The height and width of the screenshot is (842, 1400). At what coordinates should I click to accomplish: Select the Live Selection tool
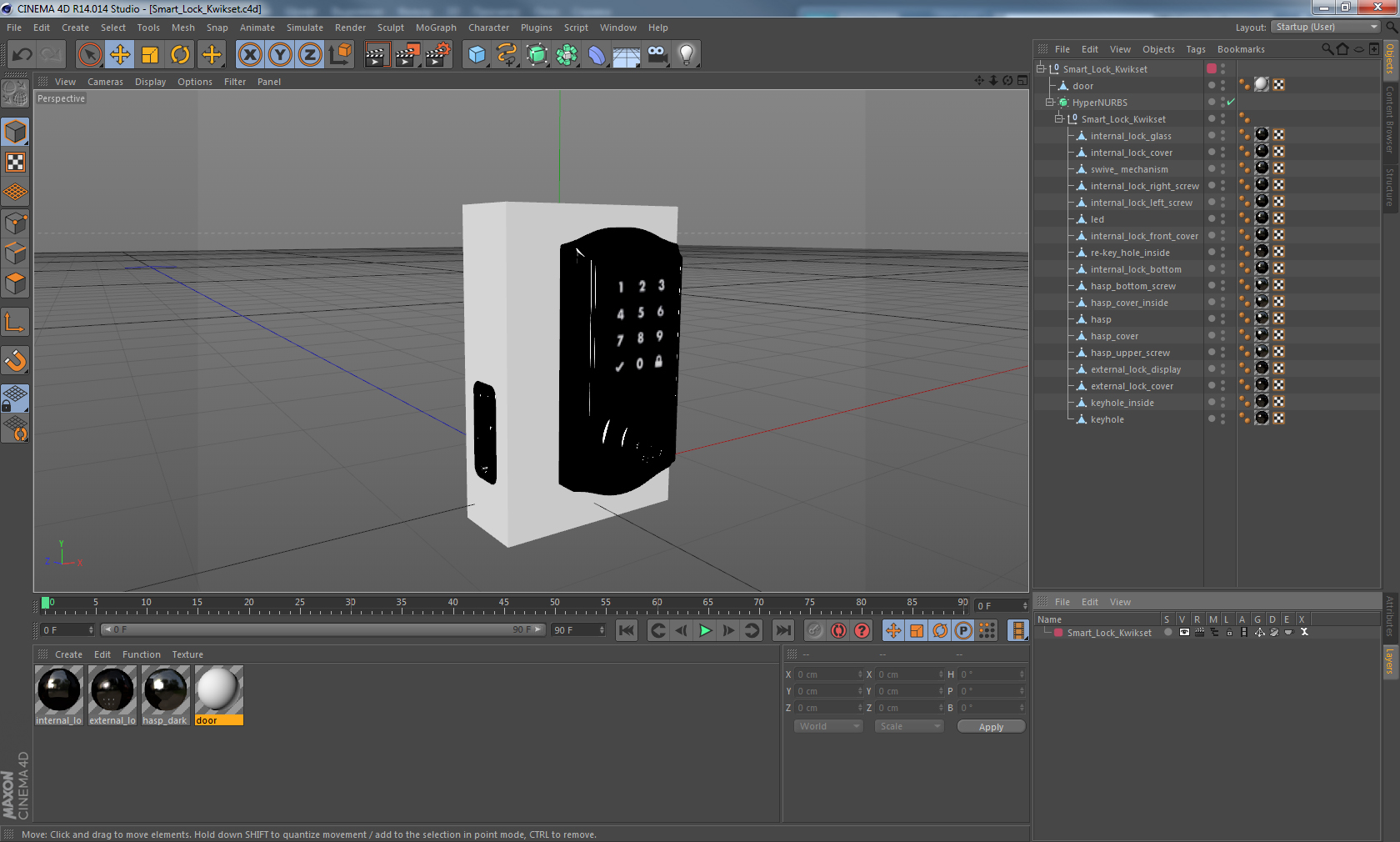pos(90,55)
